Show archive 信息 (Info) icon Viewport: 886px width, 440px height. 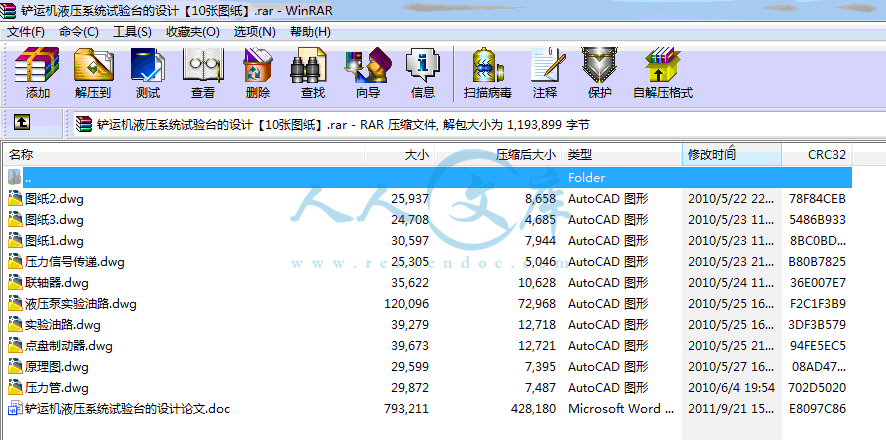pyautogui.click(x=423, y=64)
